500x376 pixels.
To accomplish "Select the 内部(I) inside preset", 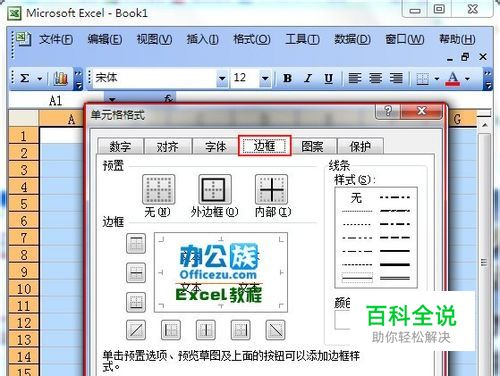I will (x=271, y=189).
